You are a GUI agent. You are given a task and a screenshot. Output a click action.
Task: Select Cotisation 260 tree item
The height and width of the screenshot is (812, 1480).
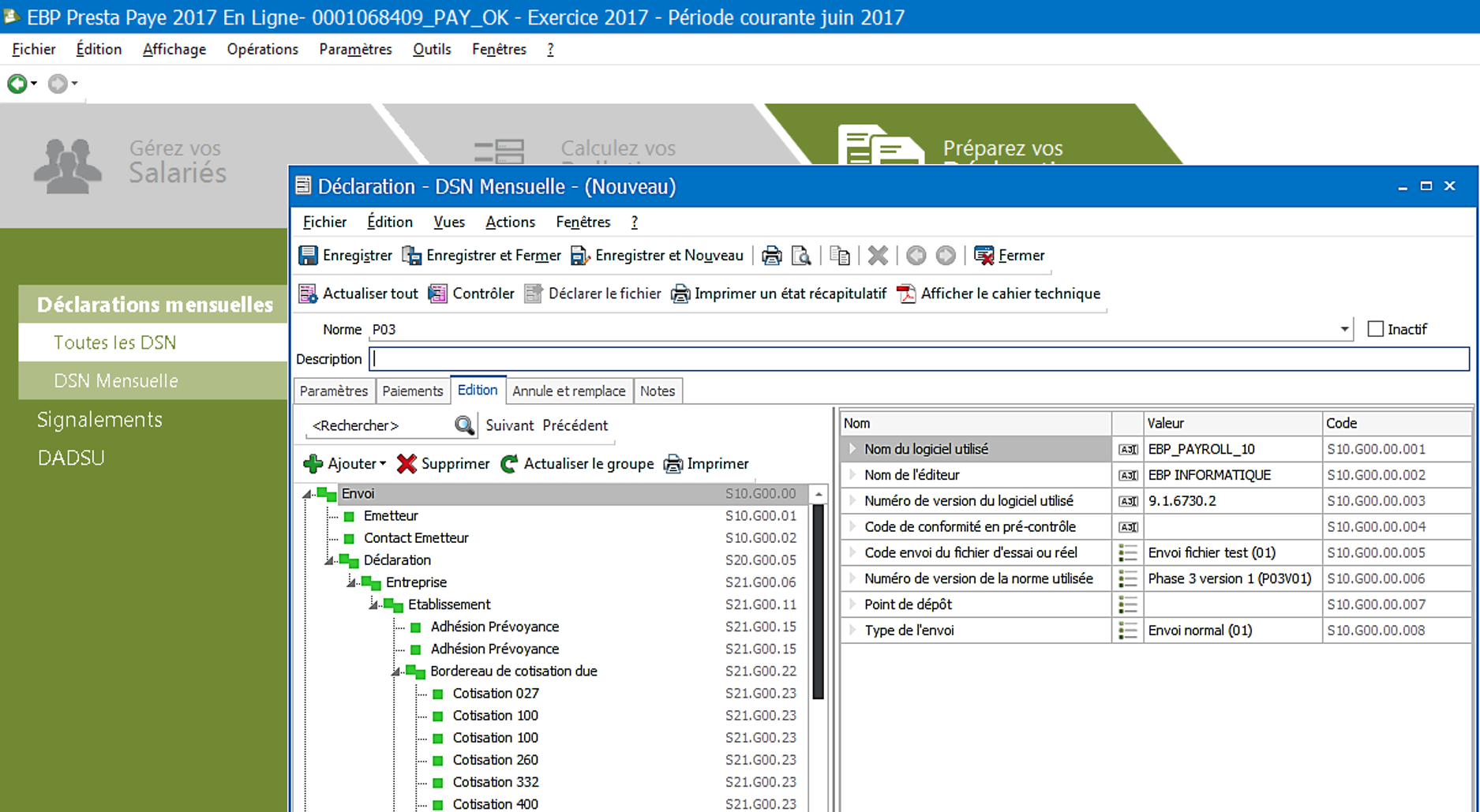(x=496, y=760)
